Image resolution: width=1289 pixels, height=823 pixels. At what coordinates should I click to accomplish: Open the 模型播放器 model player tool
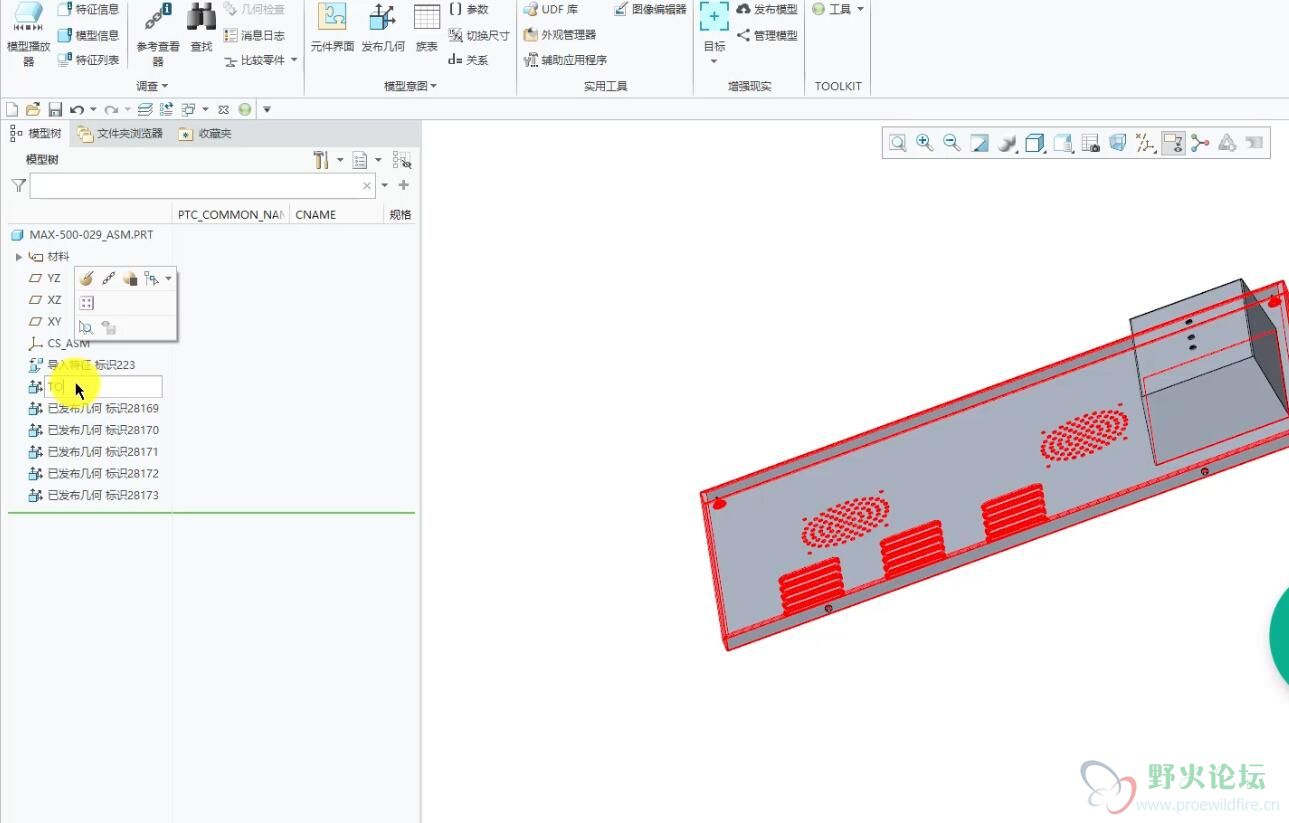pyautogui.click(x=28, y=34)
